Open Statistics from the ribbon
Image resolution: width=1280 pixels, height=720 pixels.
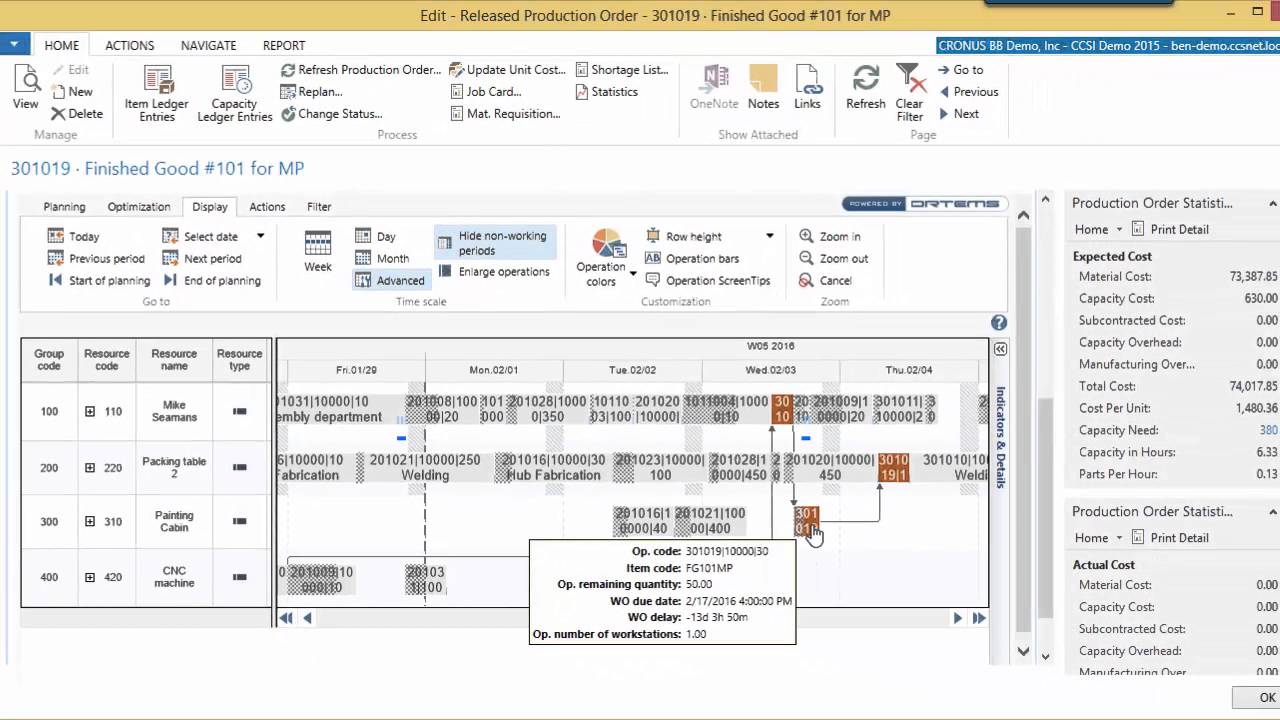[607, 92]
